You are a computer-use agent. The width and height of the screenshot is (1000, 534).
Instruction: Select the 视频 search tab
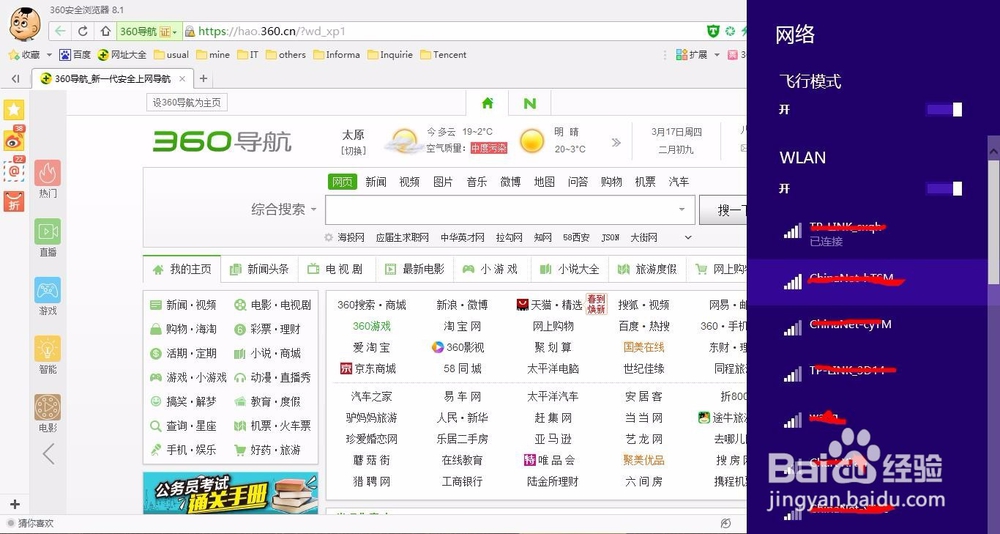tap(409, 182)
